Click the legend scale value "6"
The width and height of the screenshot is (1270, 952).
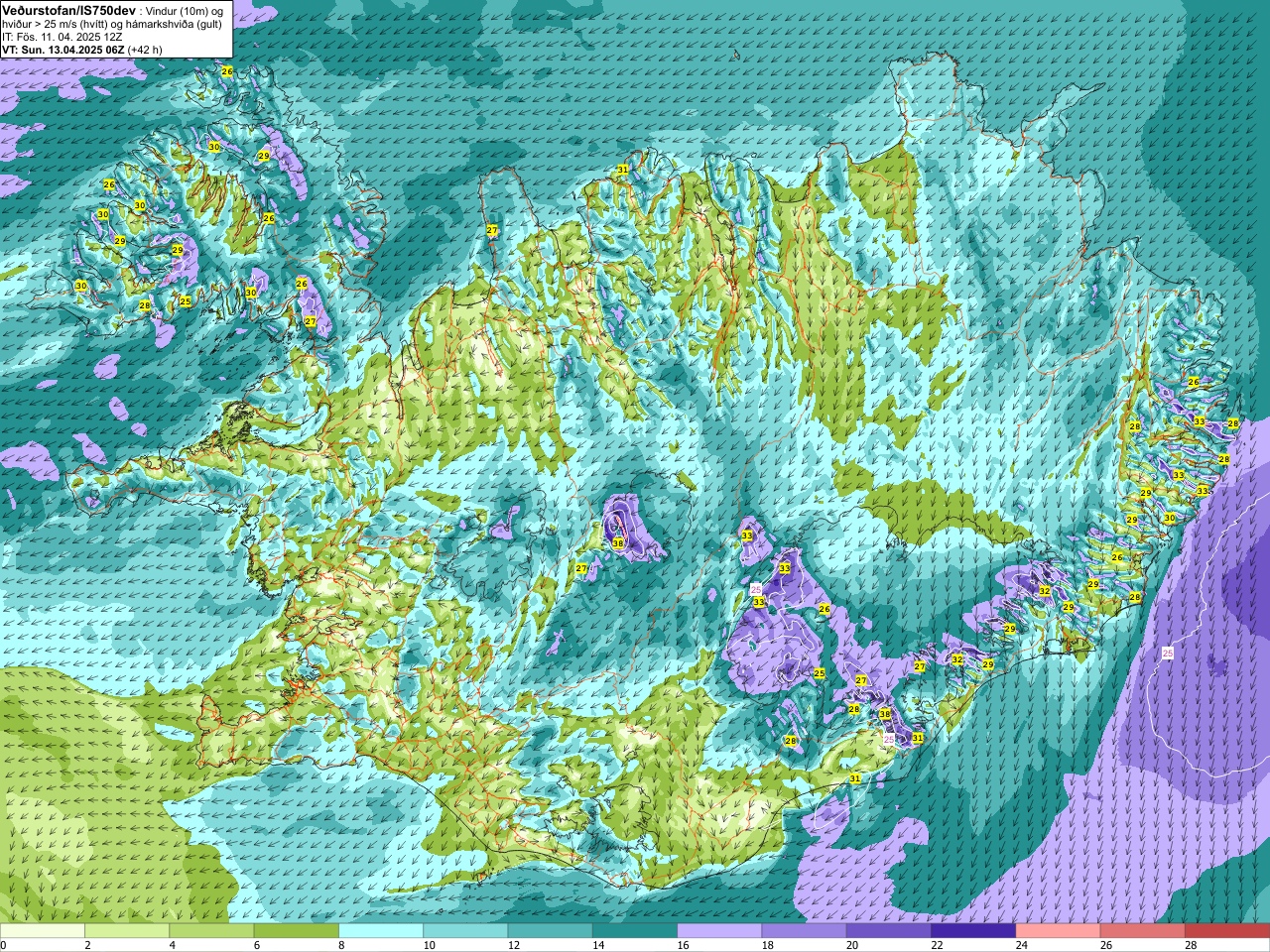tap(257, 945)
